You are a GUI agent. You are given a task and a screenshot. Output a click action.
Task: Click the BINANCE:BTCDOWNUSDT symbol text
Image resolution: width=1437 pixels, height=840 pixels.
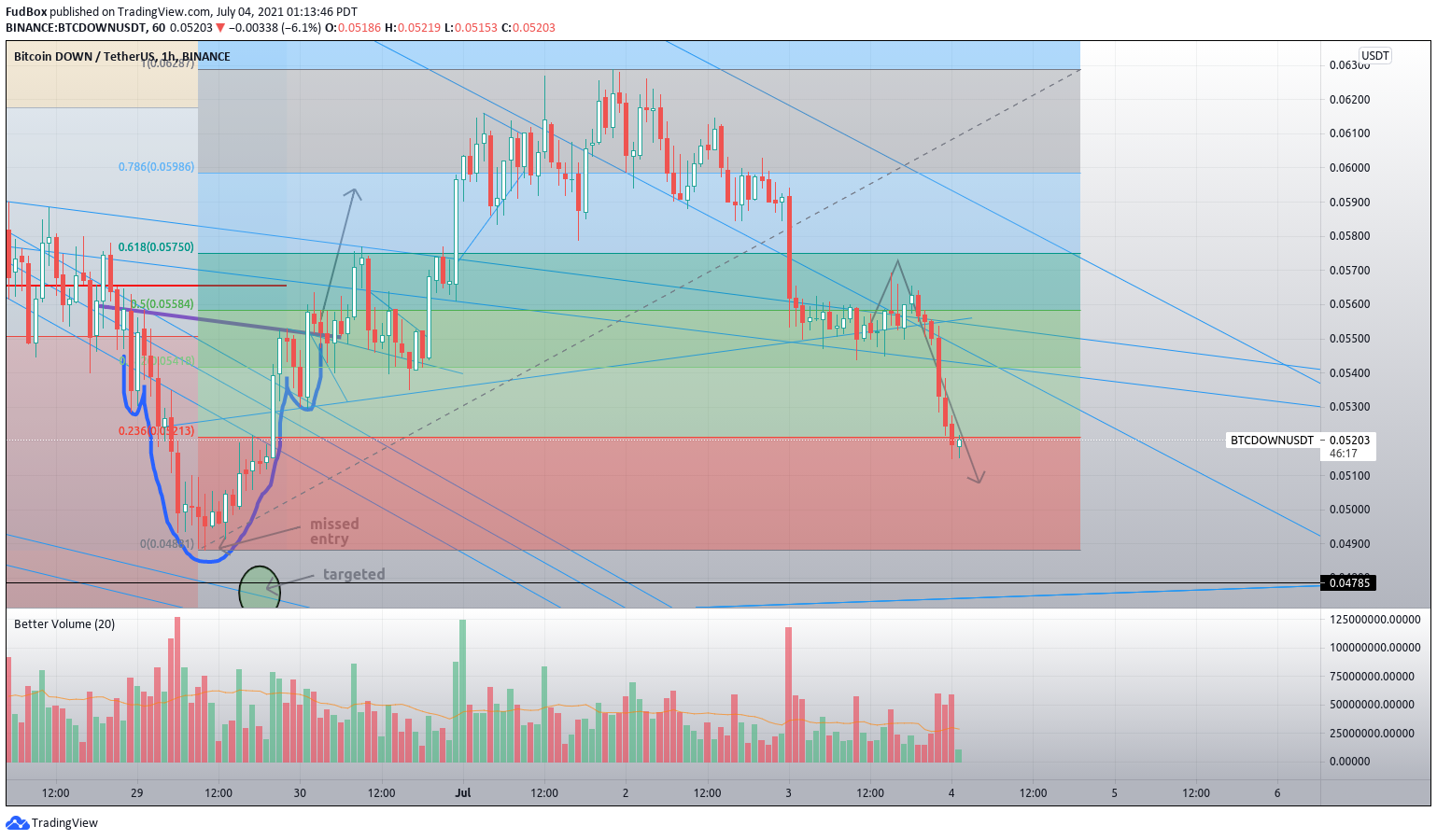point(76,28)
